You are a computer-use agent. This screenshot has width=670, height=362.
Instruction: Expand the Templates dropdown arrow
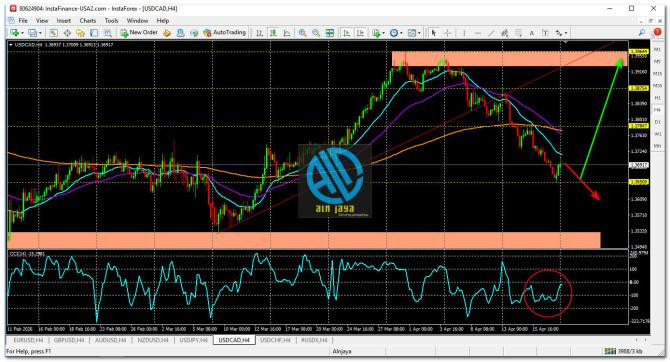(x=419, y=33)
